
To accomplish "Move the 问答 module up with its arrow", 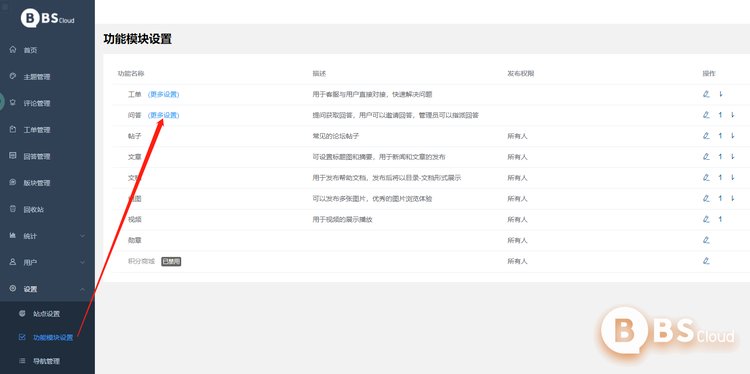I will click(x=720, y=115).
